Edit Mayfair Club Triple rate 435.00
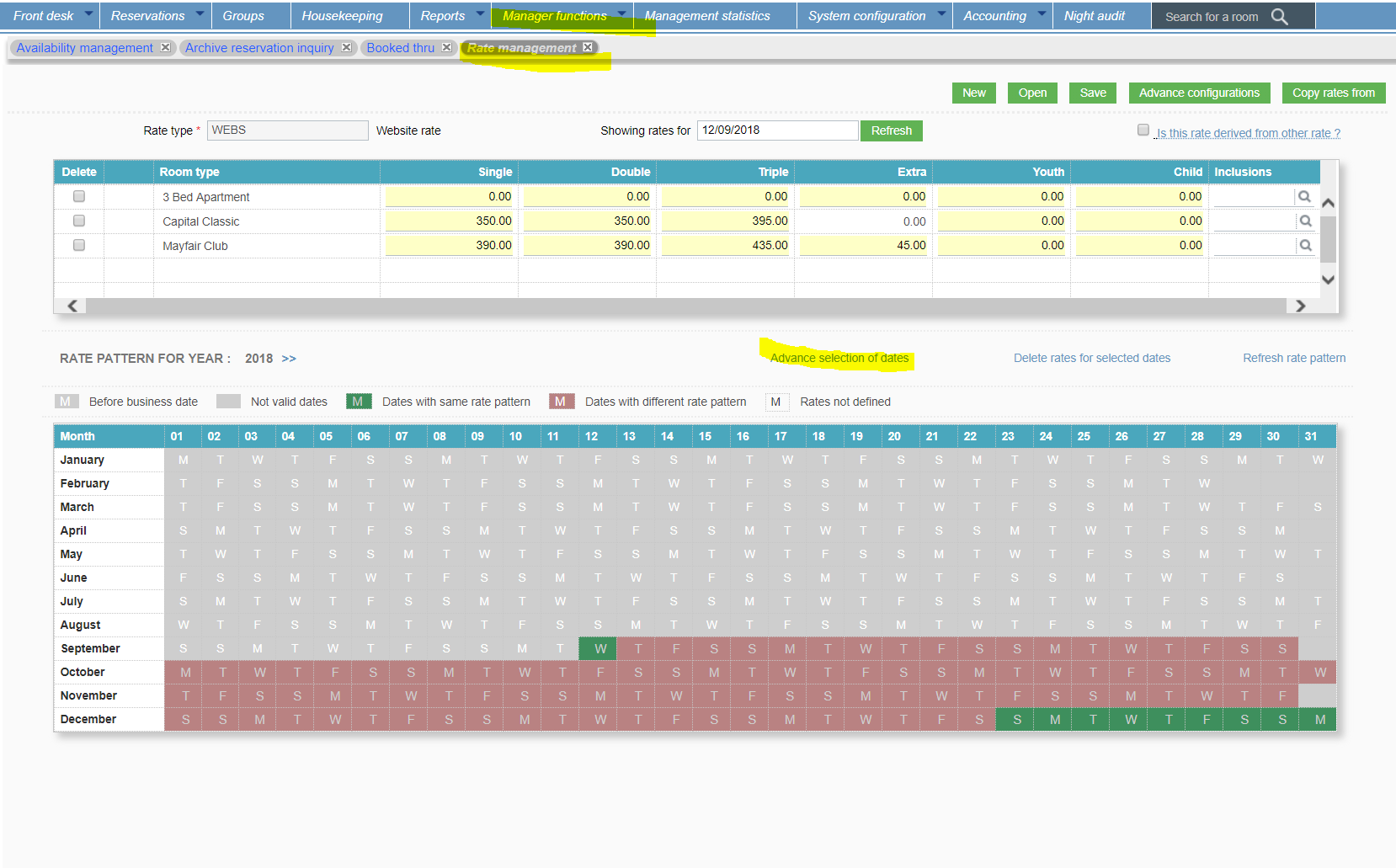 pos(726,246)
